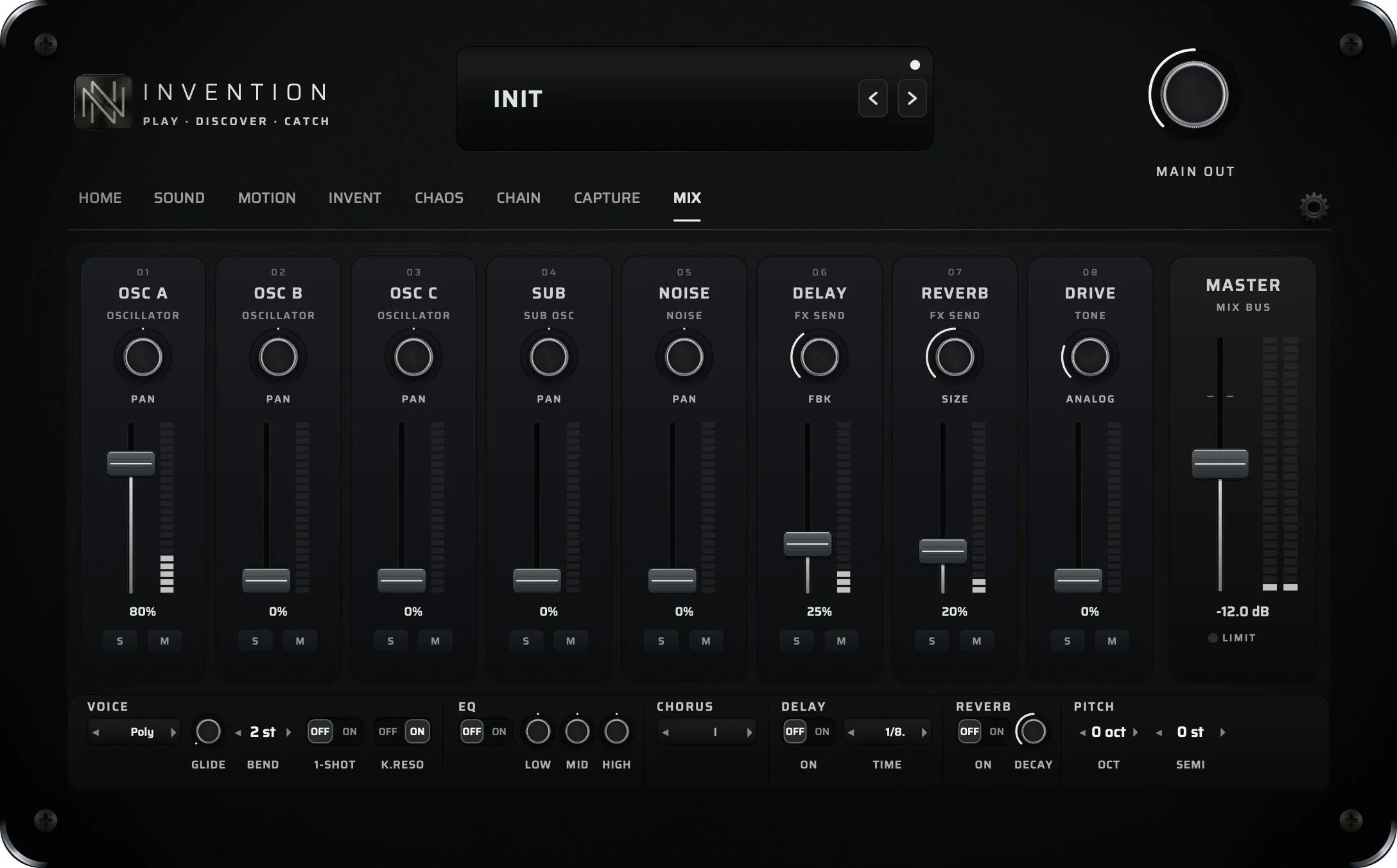The width and height of the screenshot is (1397, 868).
Task: Select previous chorus mode
Action: [x=666, y=732]
